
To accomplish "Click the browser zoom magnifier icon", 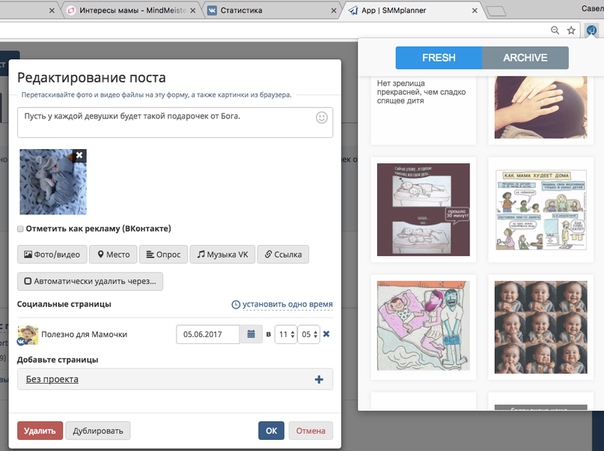I will 555,30.
